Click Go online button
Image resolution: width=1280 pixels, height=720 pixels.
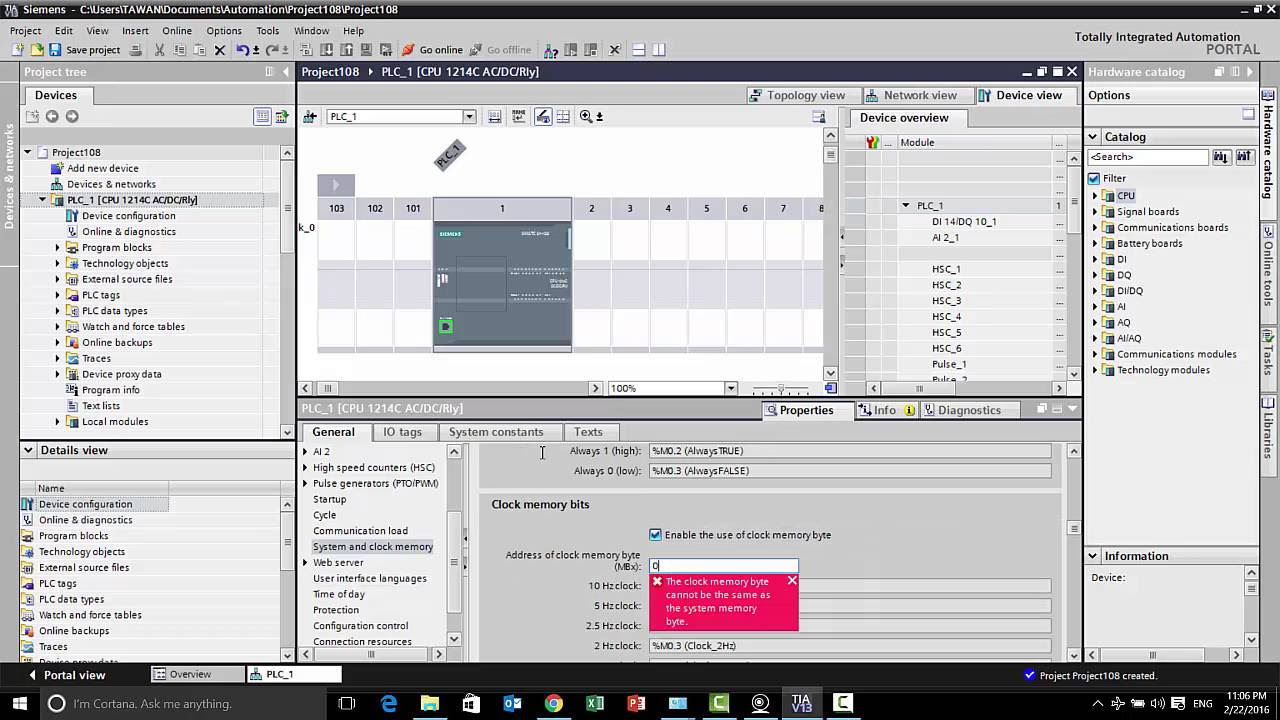point(432,50)
